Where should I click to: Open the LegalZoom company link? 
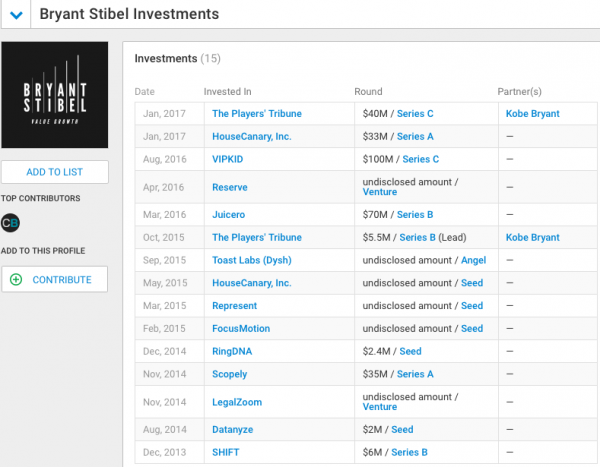(x=236, y=401)
